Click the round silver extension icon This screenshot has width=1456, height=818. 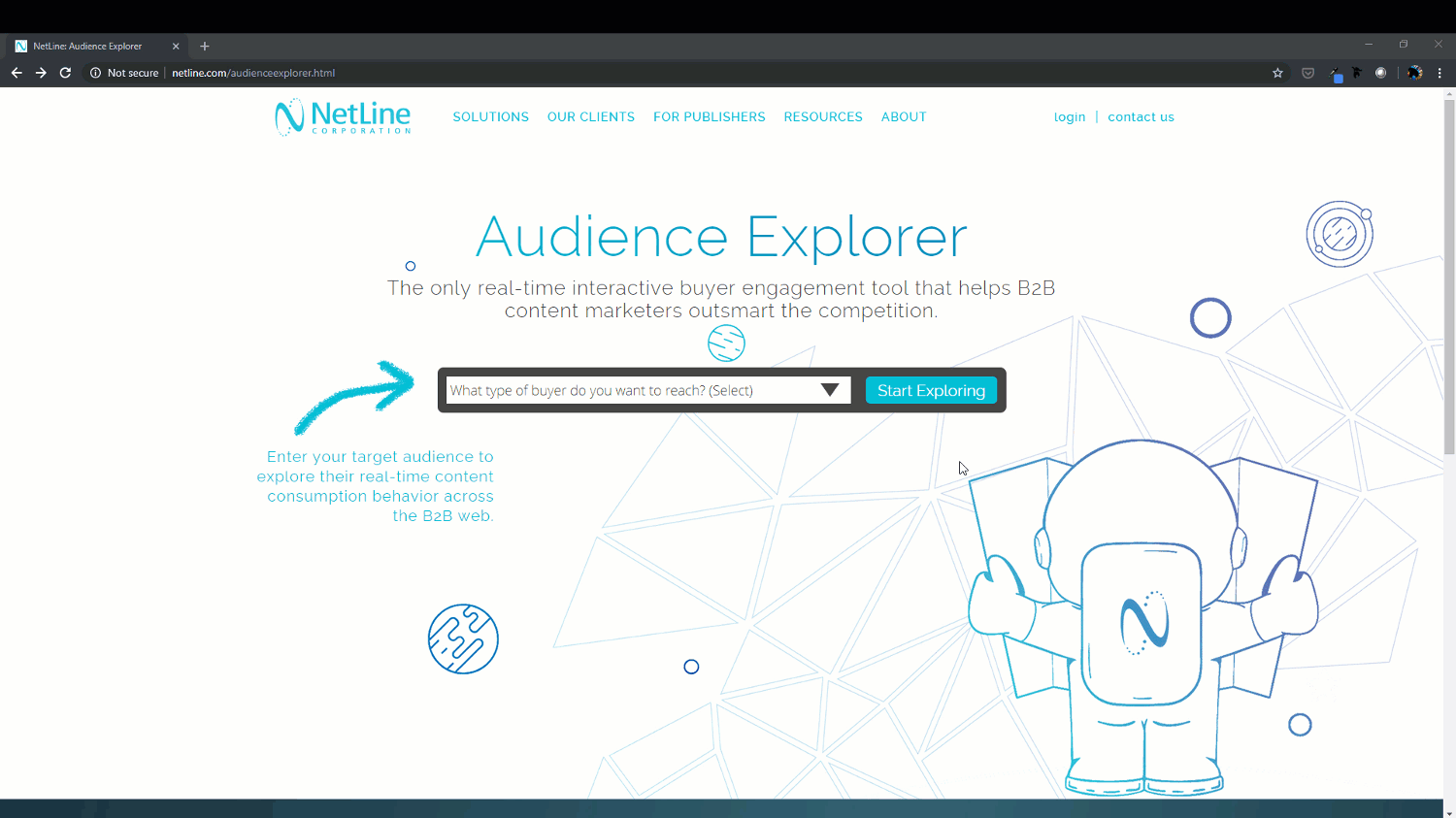tap(1380, 73)
